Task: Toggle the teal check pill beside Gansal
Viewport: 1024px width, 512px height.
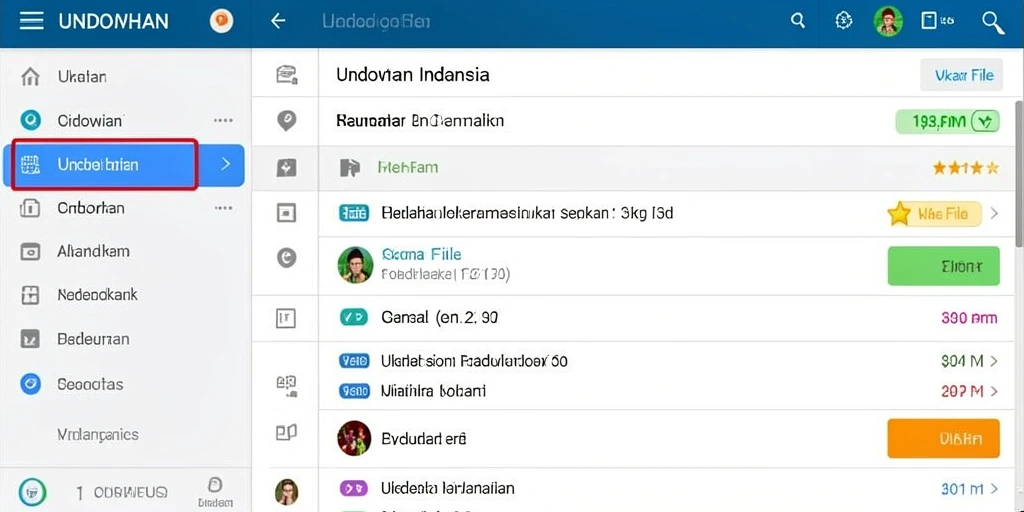Action: tap(355, 318)
